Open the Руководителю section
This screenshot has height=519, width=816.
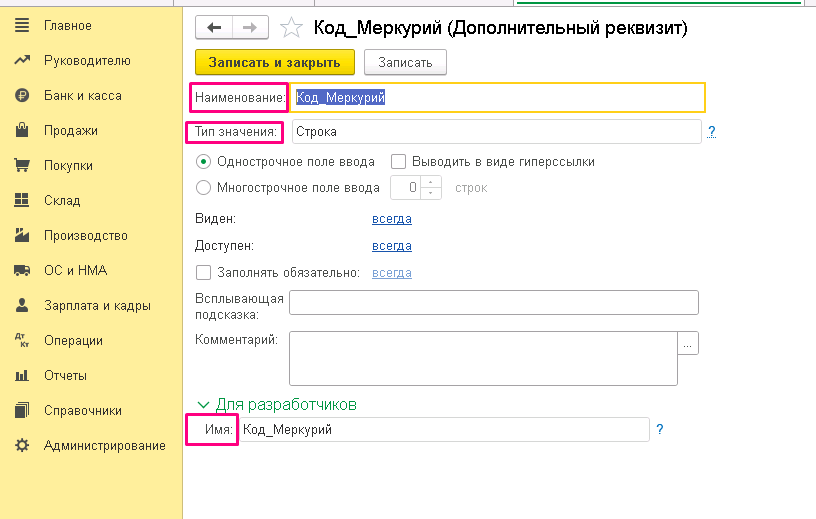tap(87, 60)
